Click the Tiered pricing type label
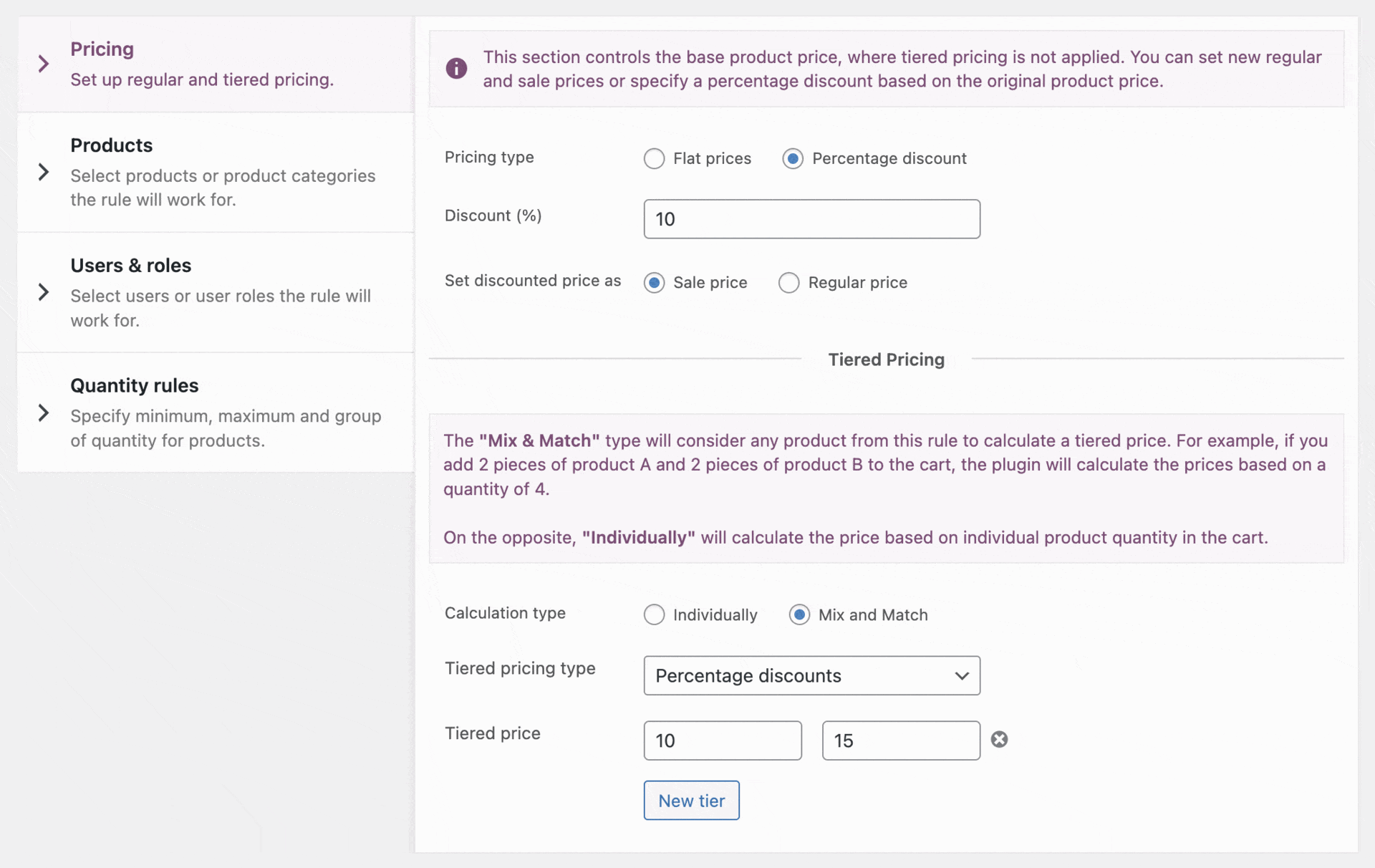Screen dimensions: 1375x868 pos(520,668)
